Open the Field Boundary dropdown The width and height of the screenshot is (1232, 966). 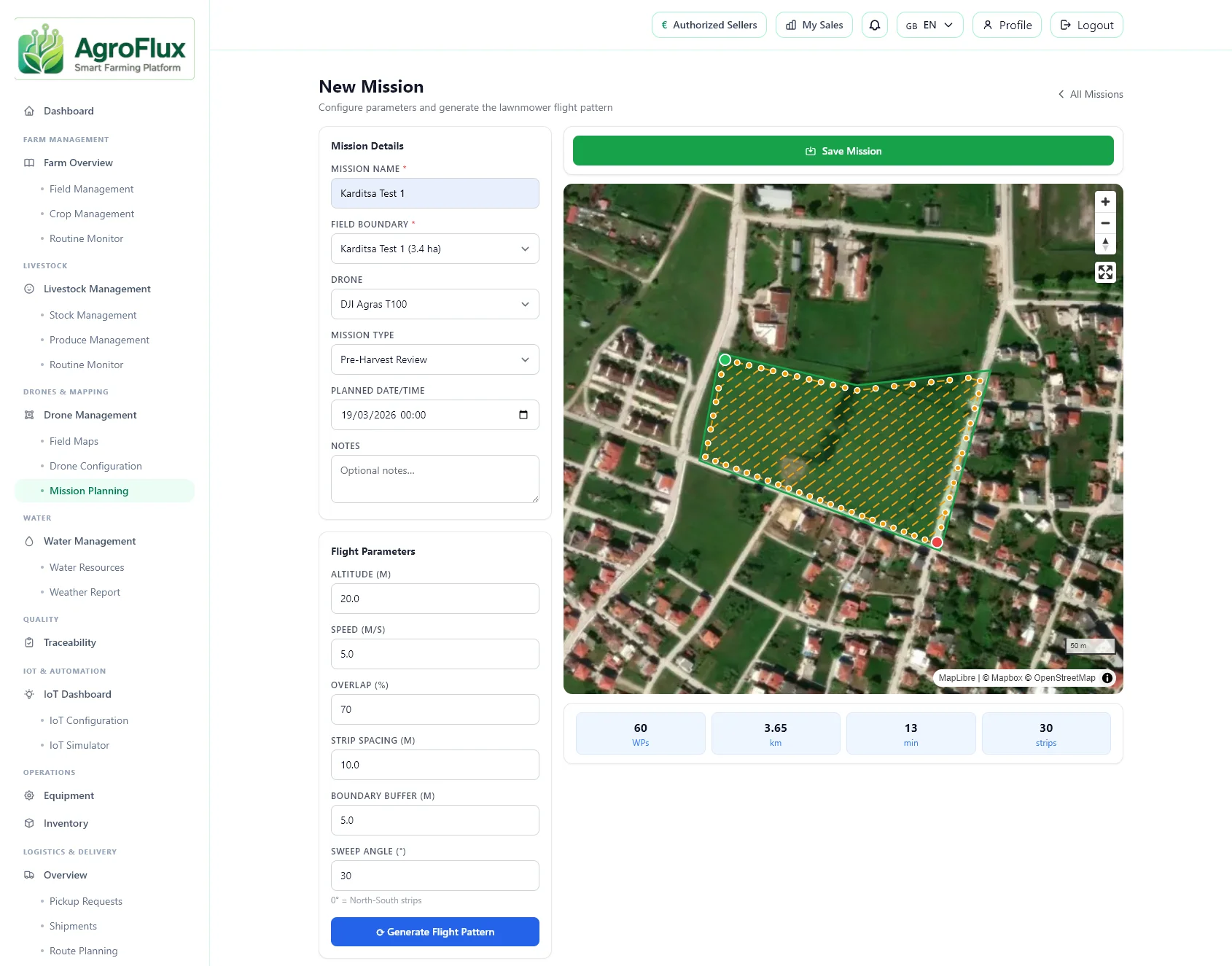click(435, 249)
